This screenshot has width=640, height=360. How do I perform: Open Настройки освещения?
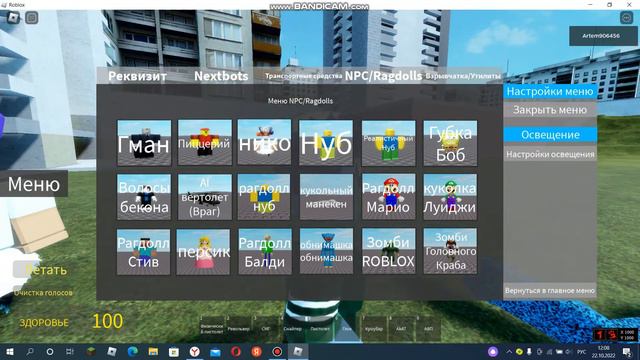point(550,154)
